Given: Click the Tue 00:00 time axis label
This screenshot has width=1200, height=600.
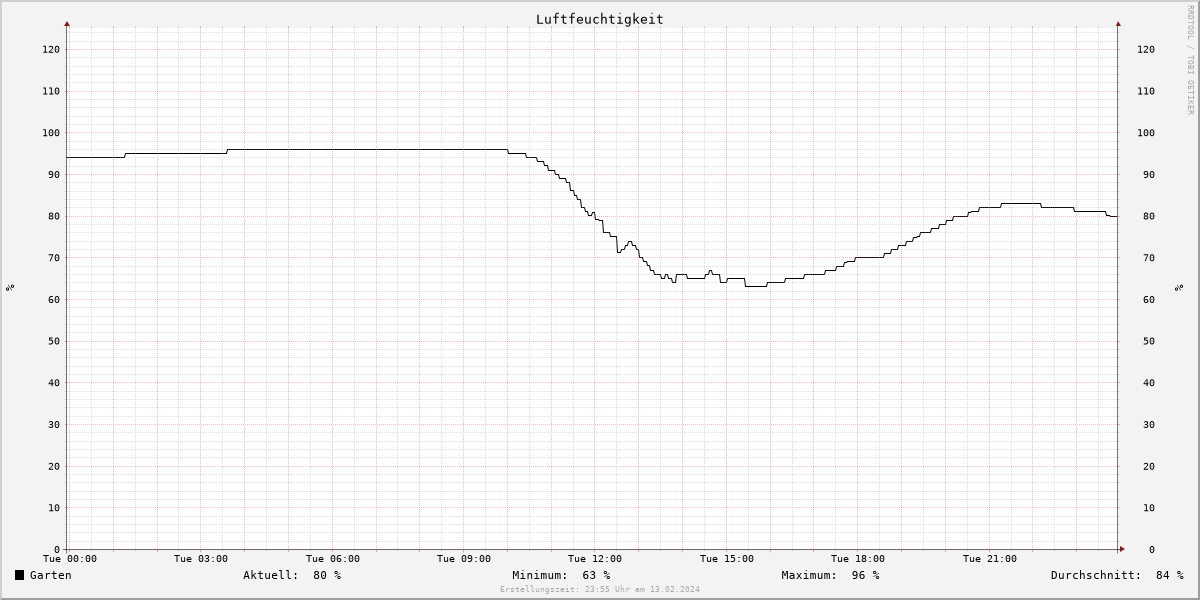Looking at the screenshot, I should pos(70,559).
